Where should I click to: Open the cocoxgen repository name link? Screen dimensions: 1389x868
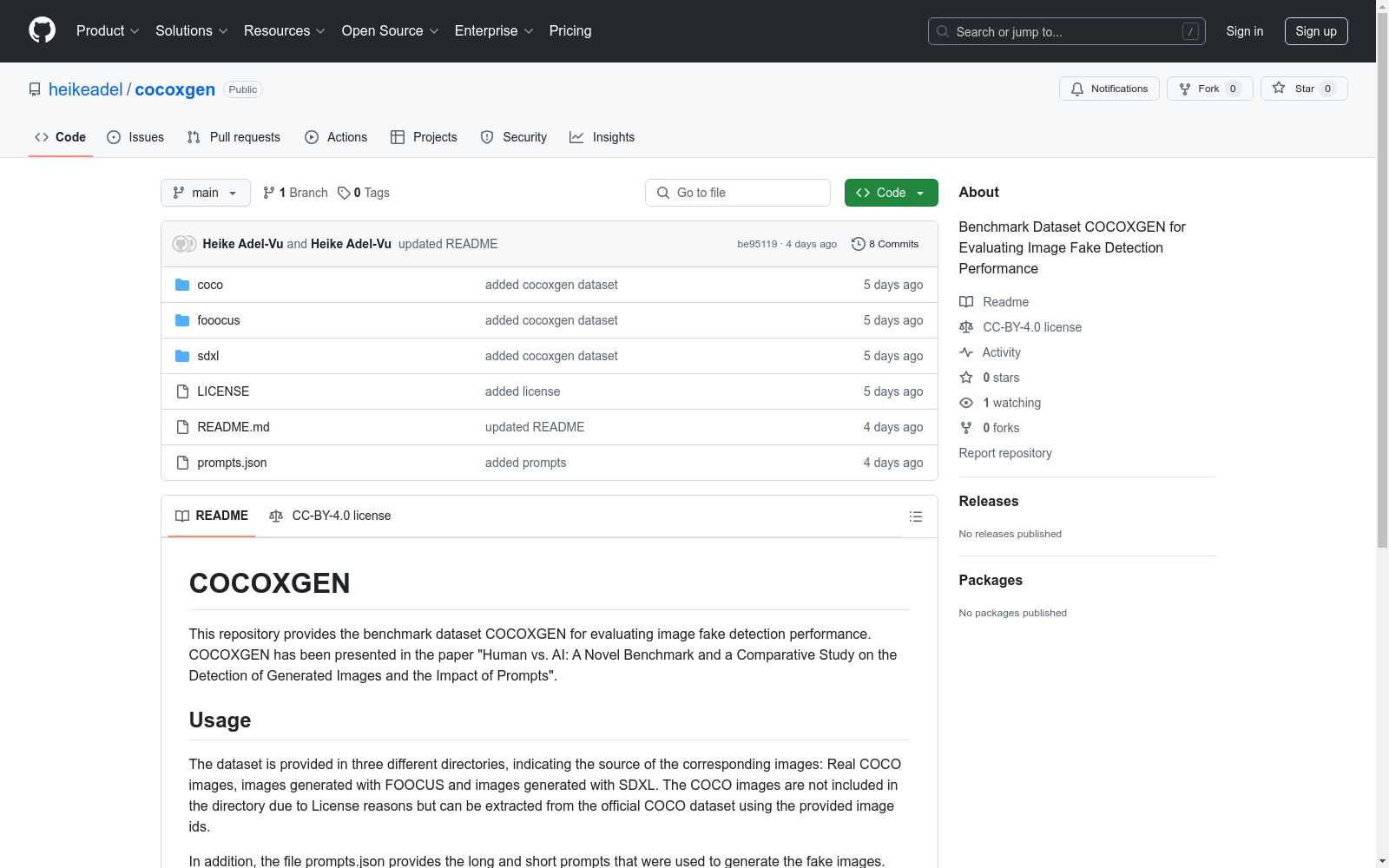(x=175, y=89)
